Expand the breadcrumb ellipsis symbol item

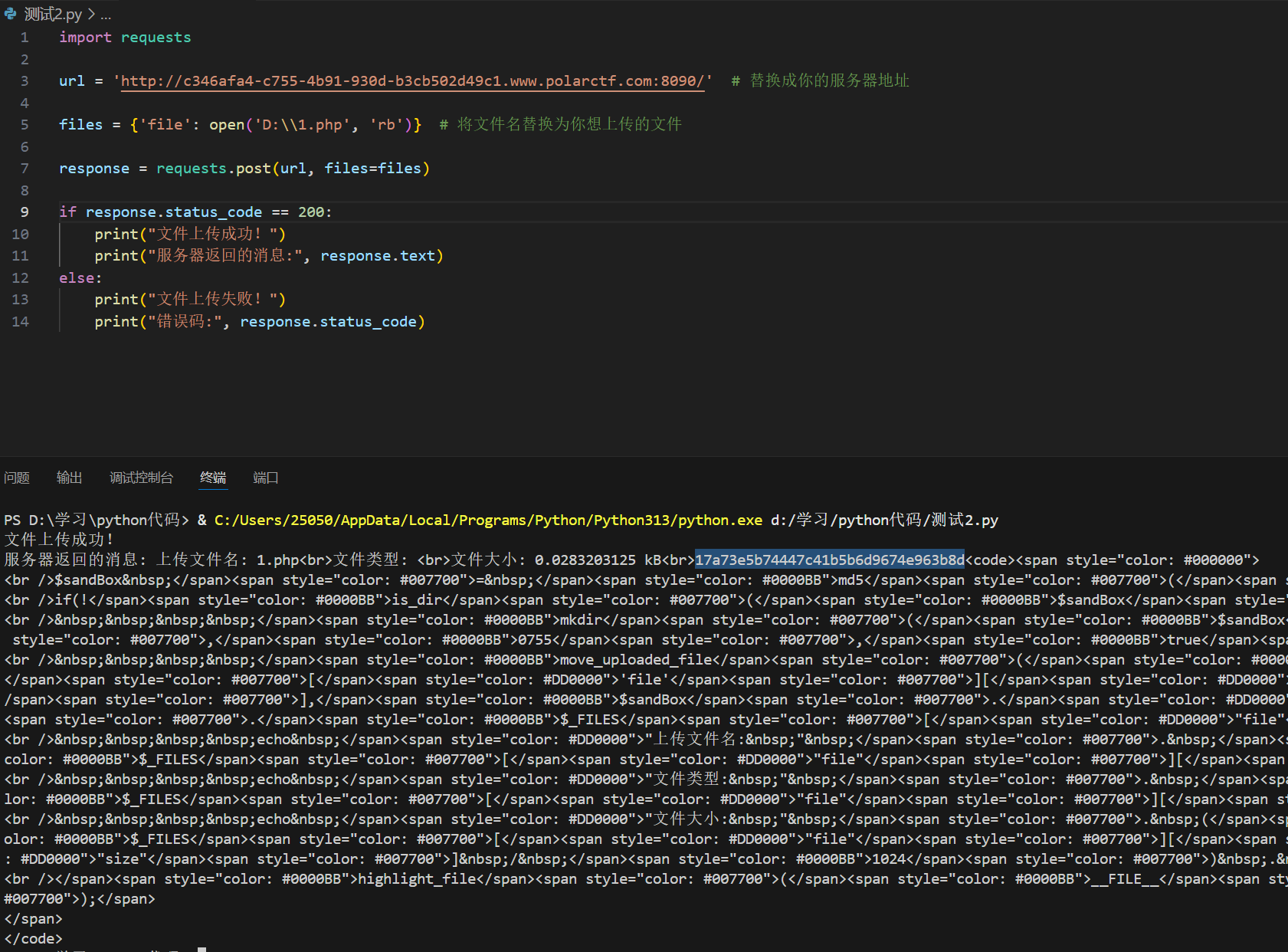106,14
